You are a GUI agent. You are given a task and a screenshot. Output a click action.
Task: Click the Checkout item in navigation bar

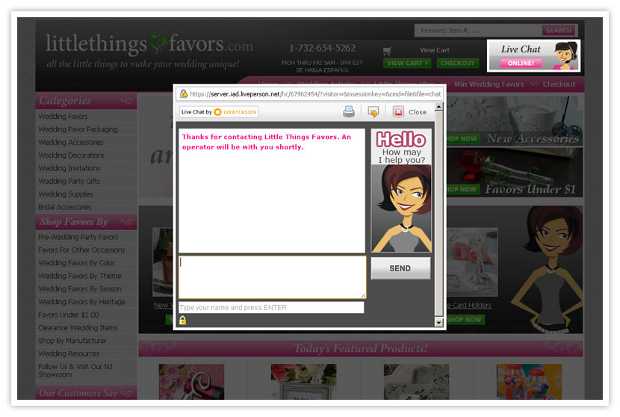[x=558, y=85]
